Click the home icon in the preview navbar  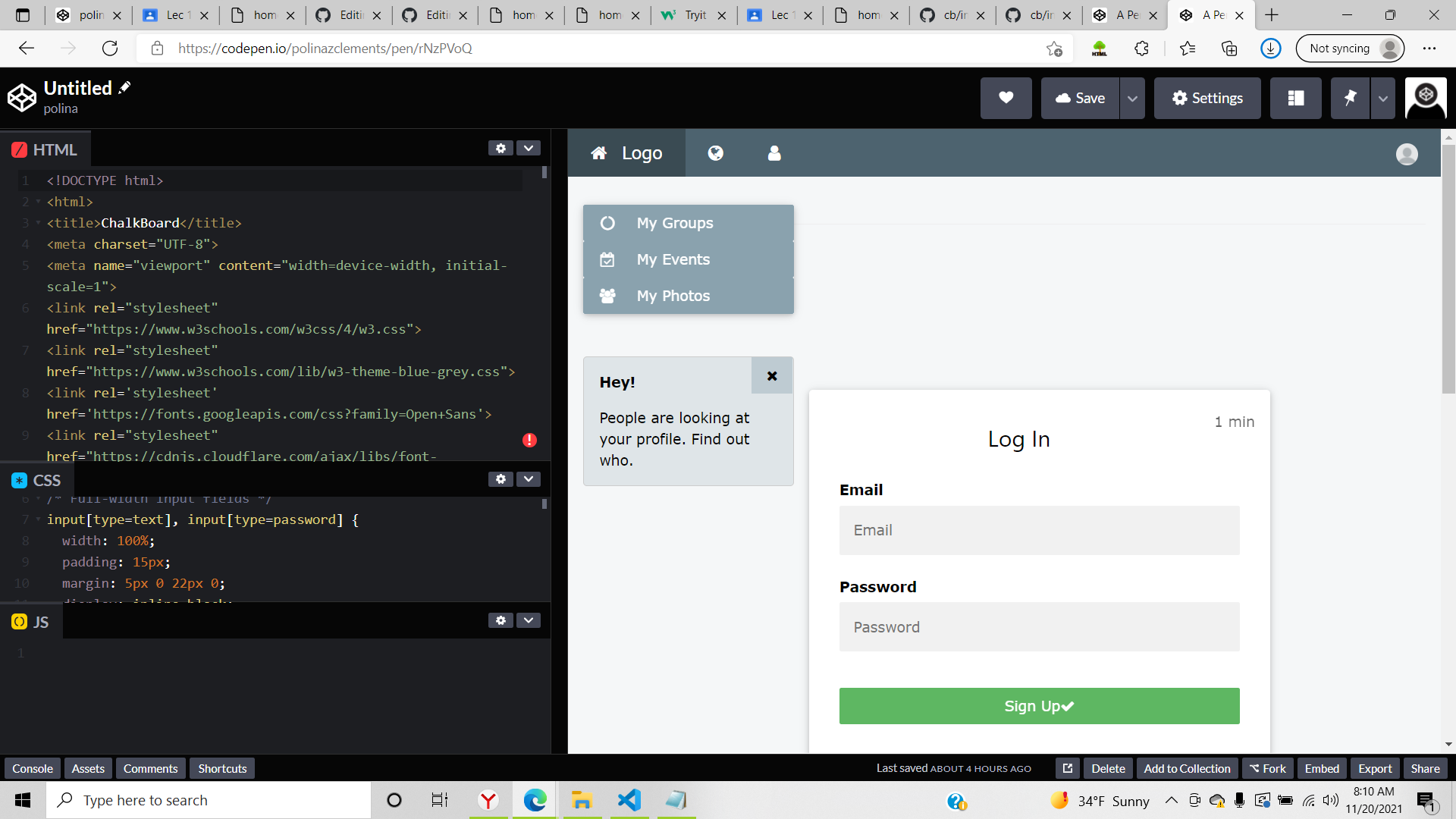click(598, 152)
